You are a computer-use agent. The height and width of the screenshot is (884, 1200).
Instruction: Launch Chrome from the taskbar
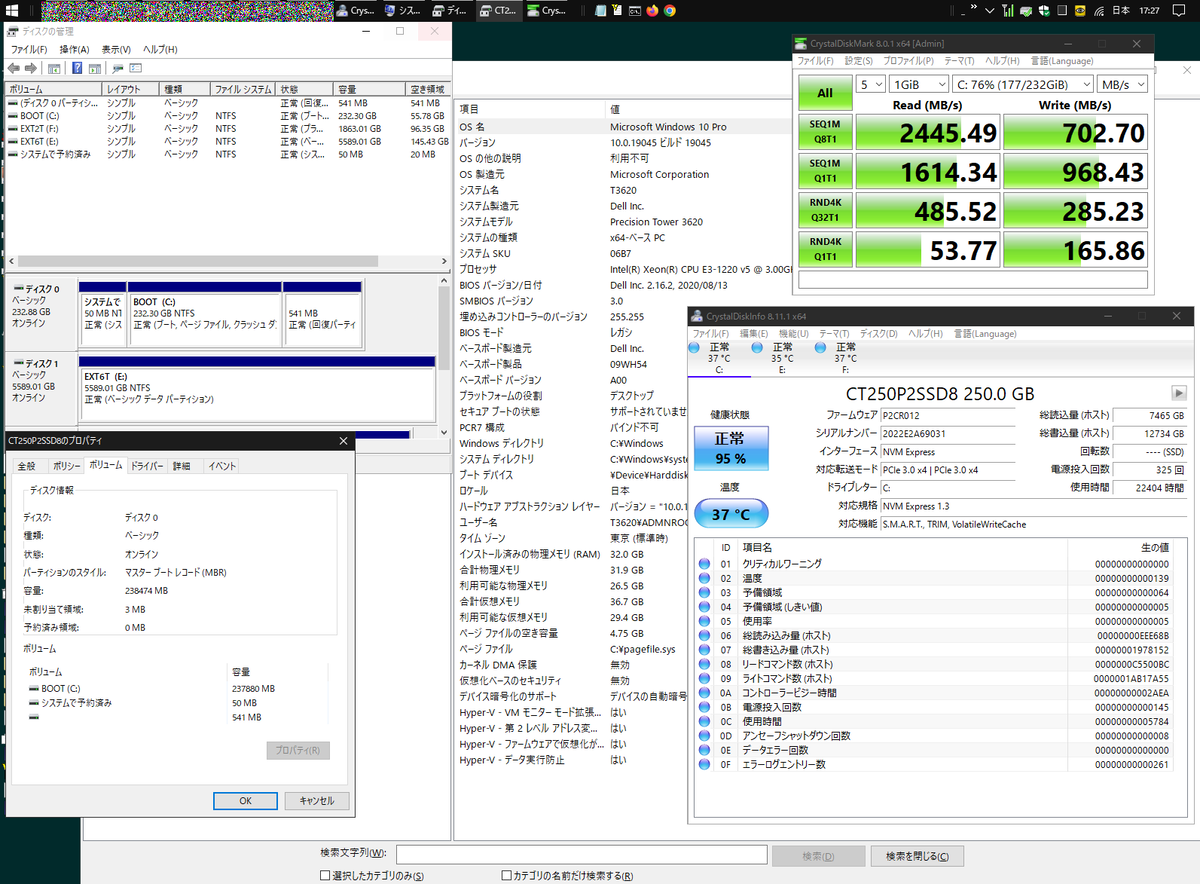pyautogui.click(x=669, y=11)
